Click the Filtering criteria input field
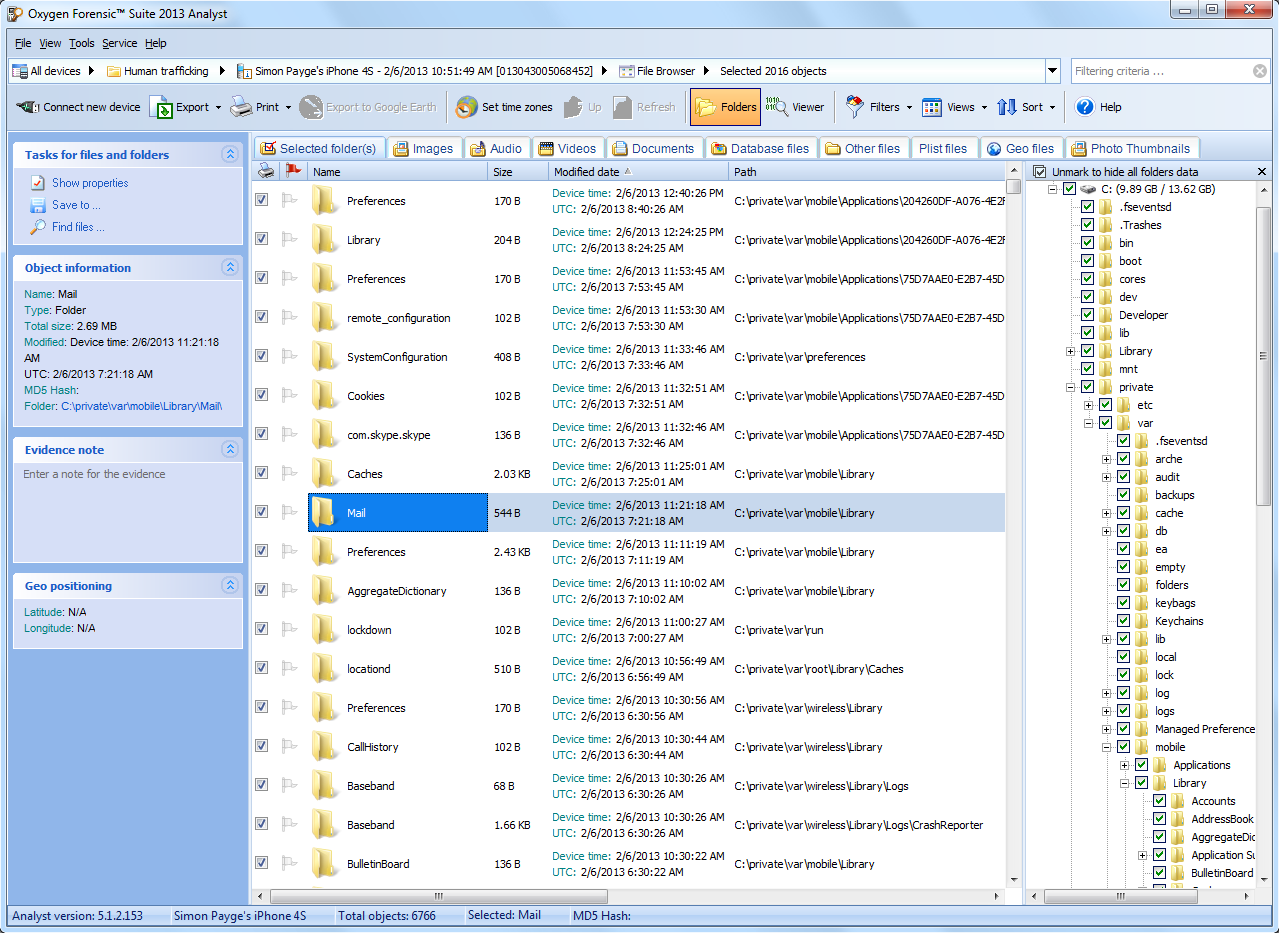Image resolution: width=1279 pixels, height=933 pixels. point(1160,71)
